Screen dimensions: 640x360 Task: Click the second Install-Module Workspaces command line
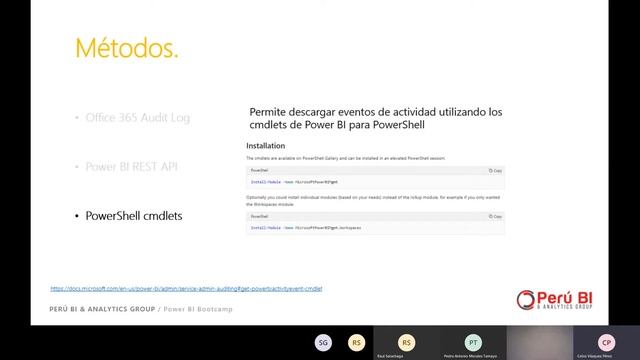306,228
